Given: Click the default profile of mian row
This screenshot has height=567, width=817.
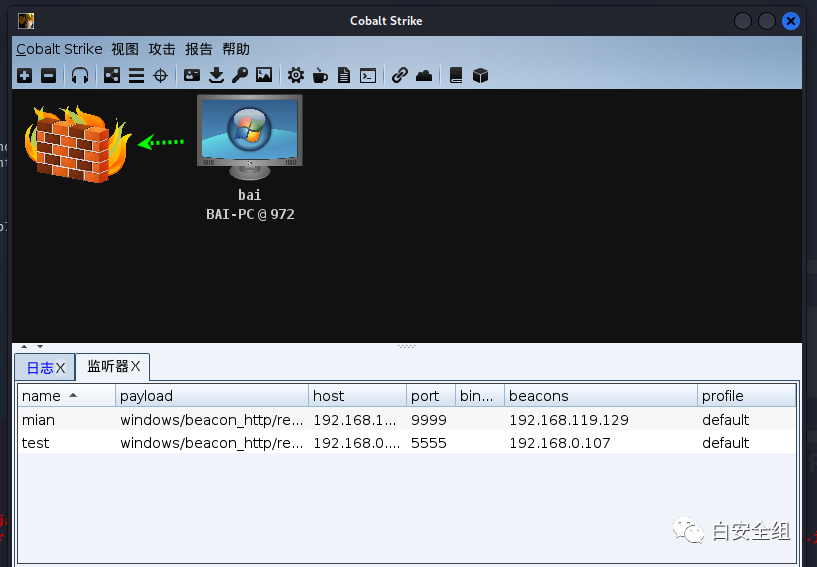Looking at the screenshot, I should tap(725, 420).
